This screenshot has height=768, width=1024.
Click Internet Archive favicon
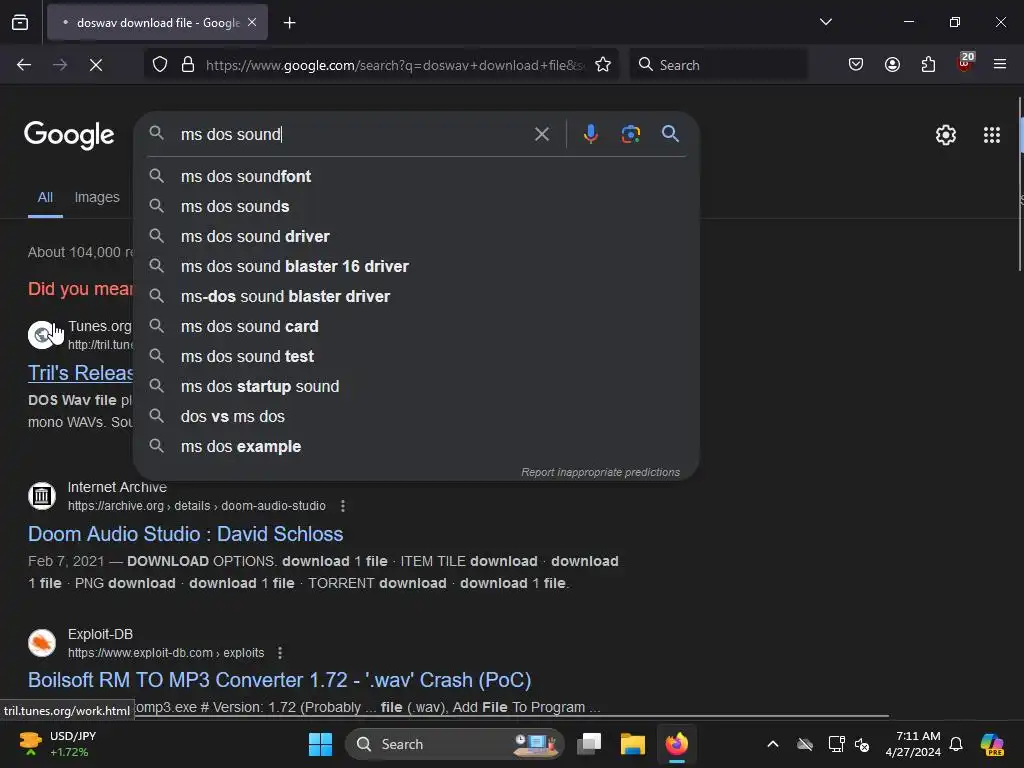tap(42, 496)
